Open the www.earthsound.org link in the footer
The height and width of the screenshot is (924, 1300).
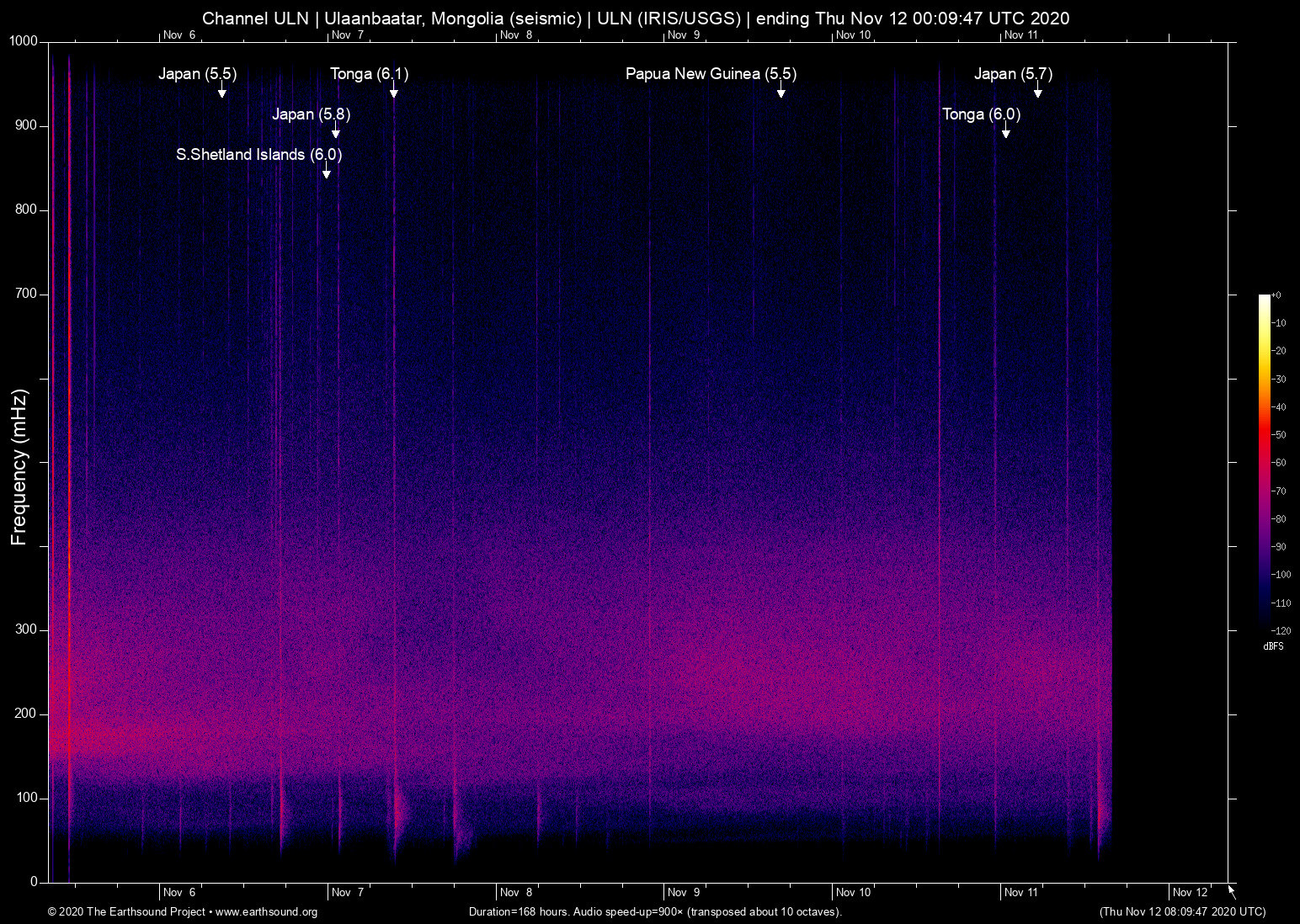tap(266, 912)
